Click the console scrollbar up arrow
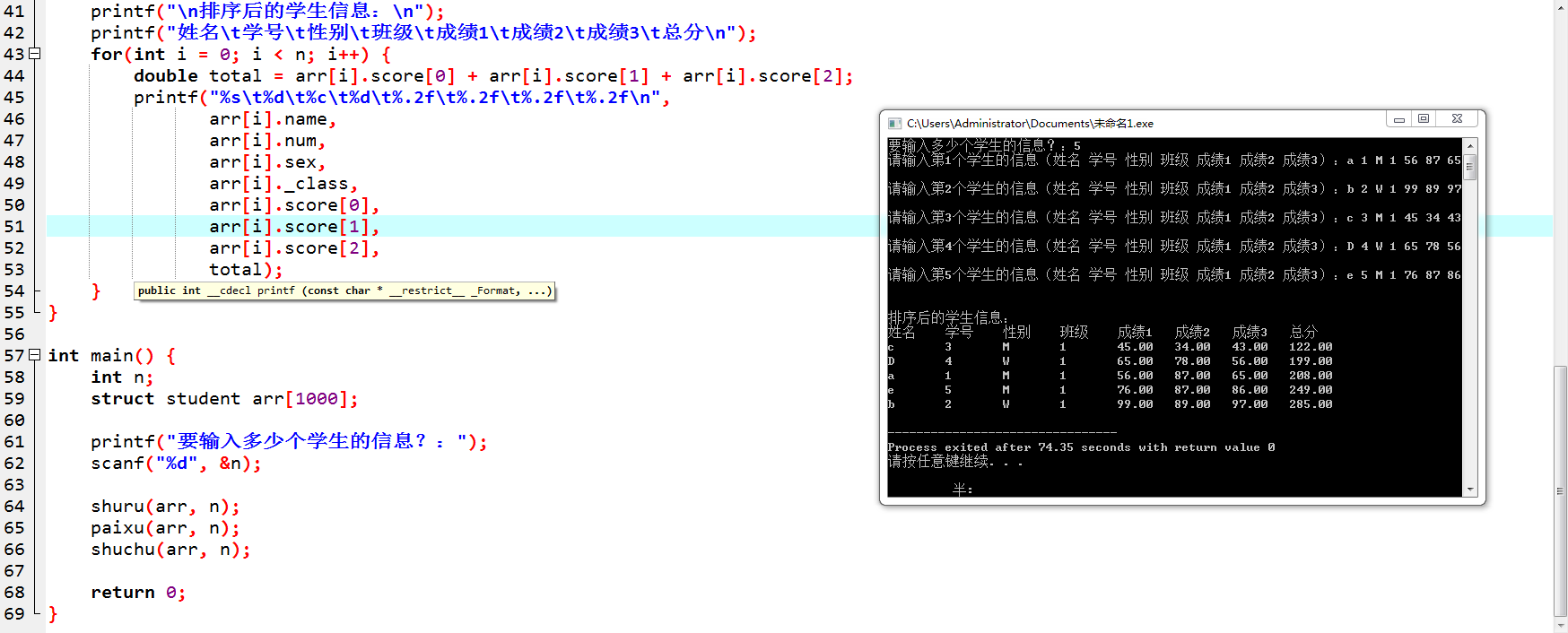This screenshot has height=633, width=1568. pos(1470,145)
